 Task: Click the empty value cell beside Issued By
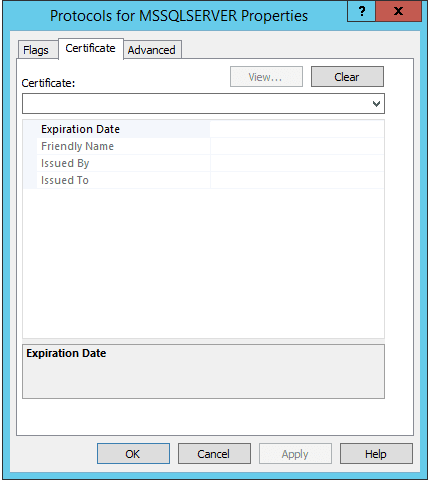[x=297, y=163]
